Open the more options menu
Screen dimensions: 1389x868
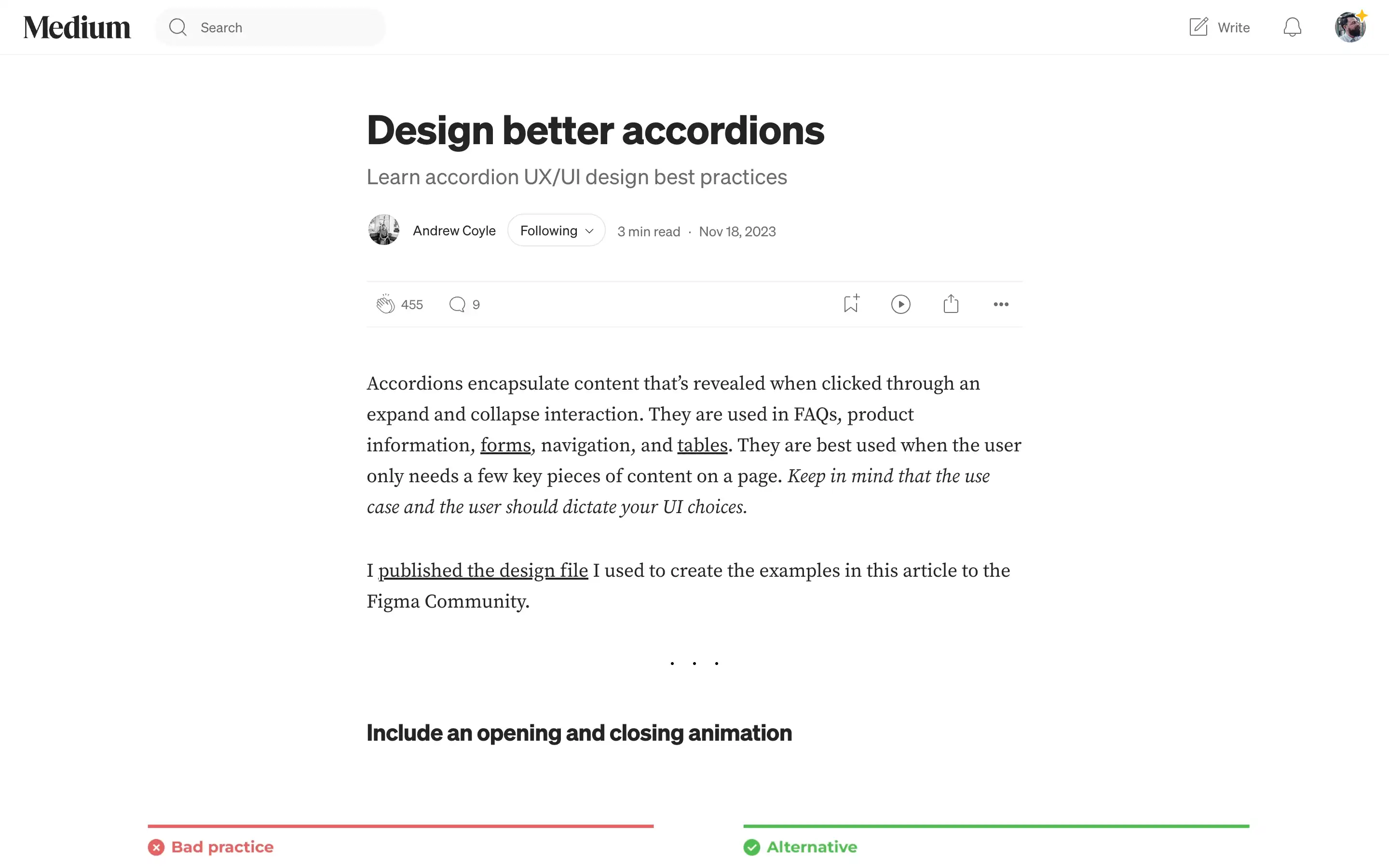tap(1000, 304)
